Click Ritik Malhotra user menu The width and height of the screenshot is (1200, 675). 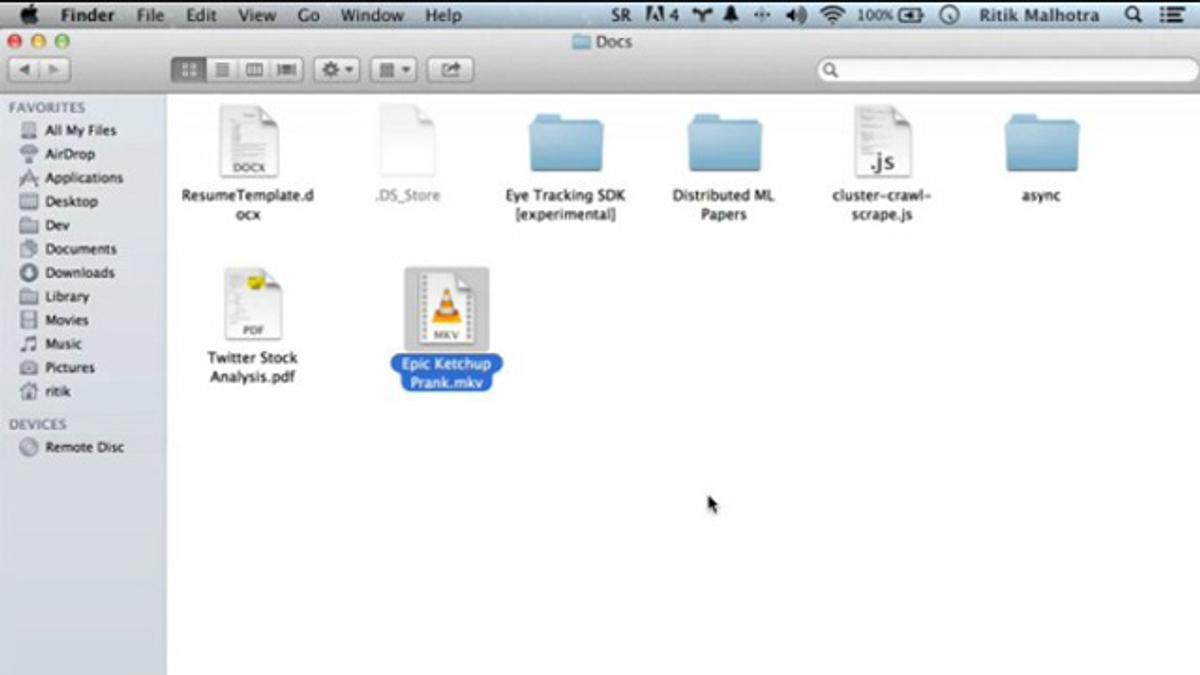pyautogui.click(x=1039, y=15)
